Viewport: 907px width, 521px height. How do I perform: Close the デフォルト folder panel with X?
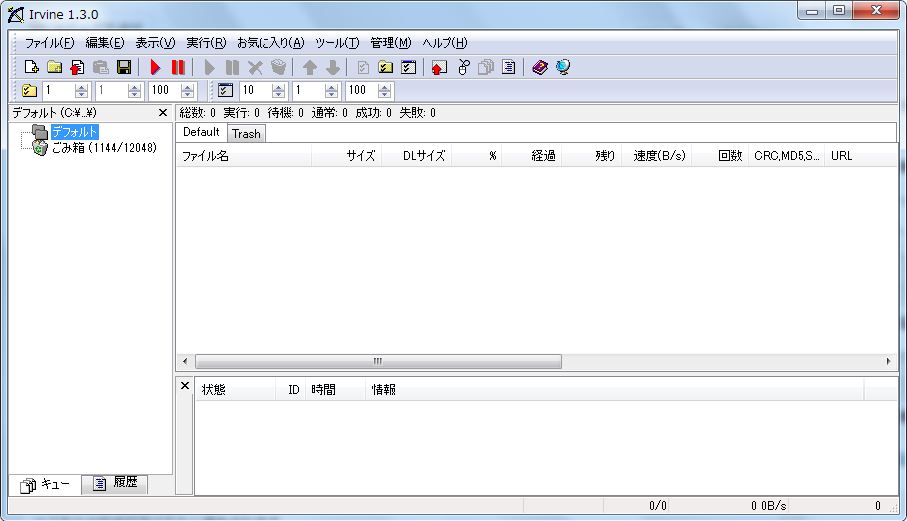click(x=163, y=113)
